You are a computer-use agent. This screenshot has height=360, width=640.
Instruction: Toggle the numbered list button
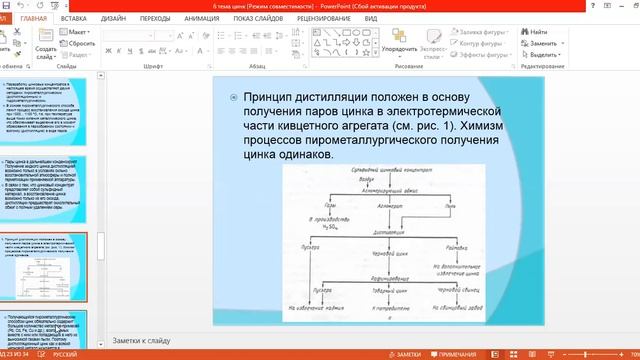238,36
